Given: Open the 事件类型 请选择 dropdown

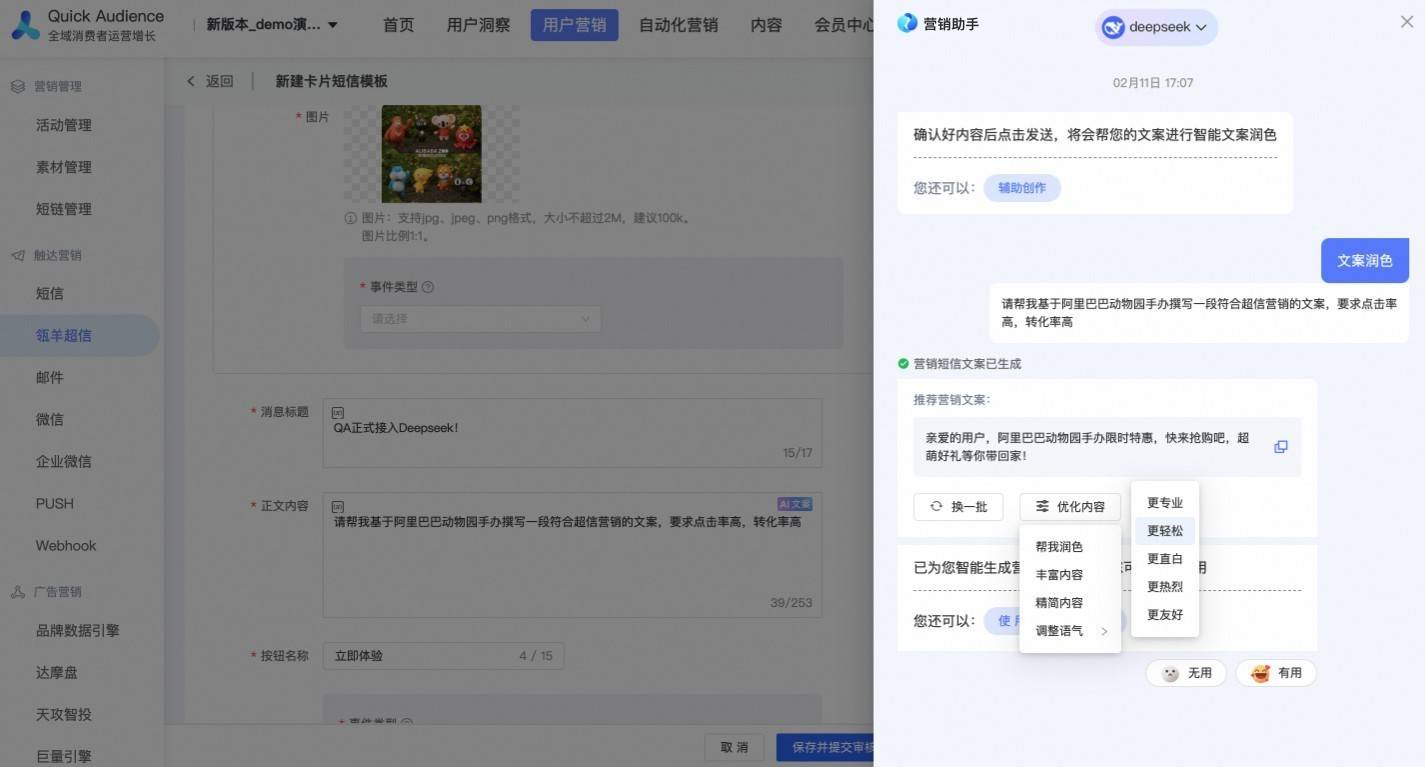Looking at the screenshot, I should 480,319.
